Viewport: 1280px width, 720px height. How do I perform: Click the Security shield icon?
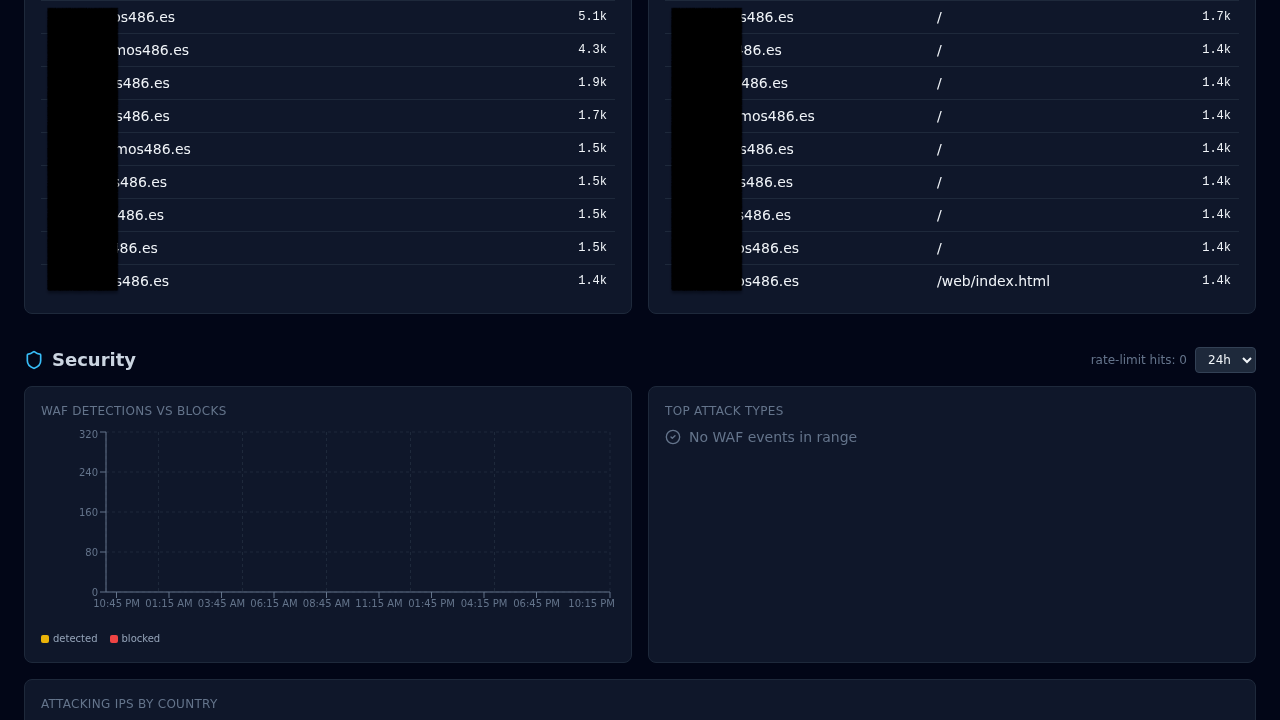[34, 360]
